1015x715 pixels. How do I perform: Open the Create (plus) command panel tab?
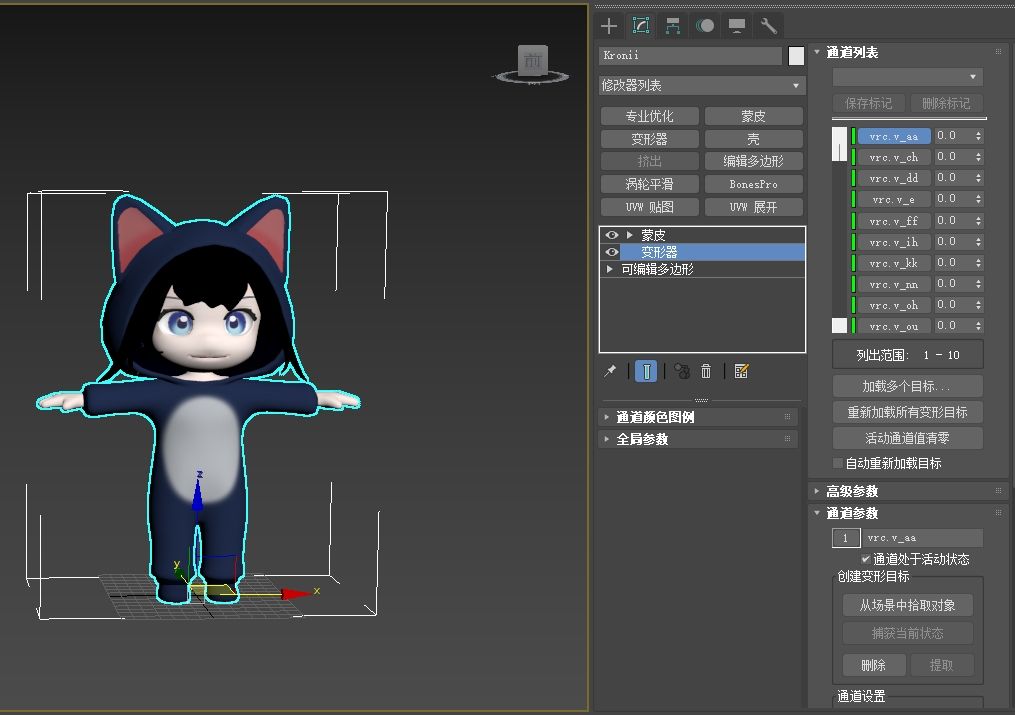click(609, 26)
